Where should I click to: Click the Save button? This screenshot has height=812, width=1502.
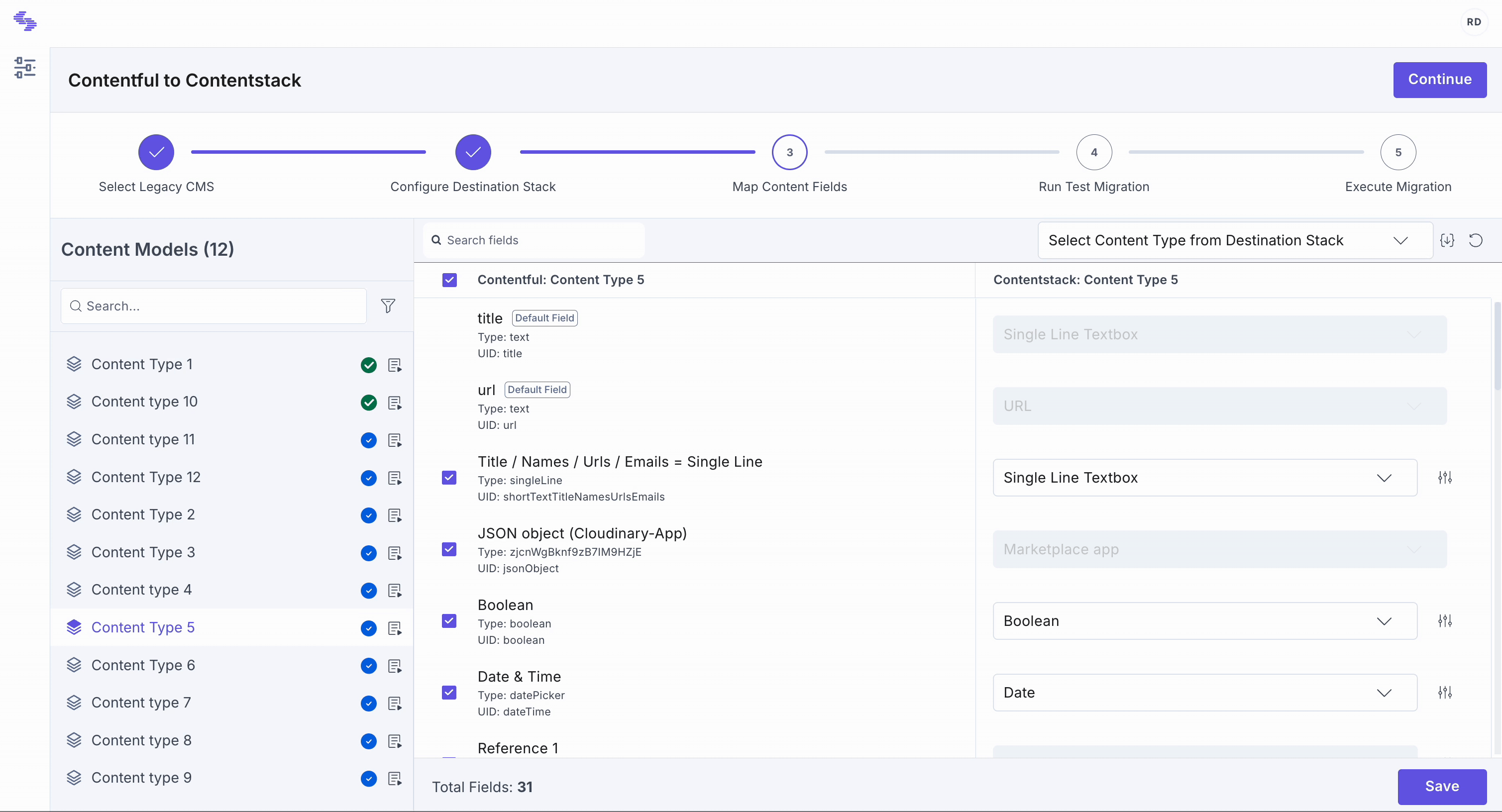pyautogui.click(x=1442, y=786)
